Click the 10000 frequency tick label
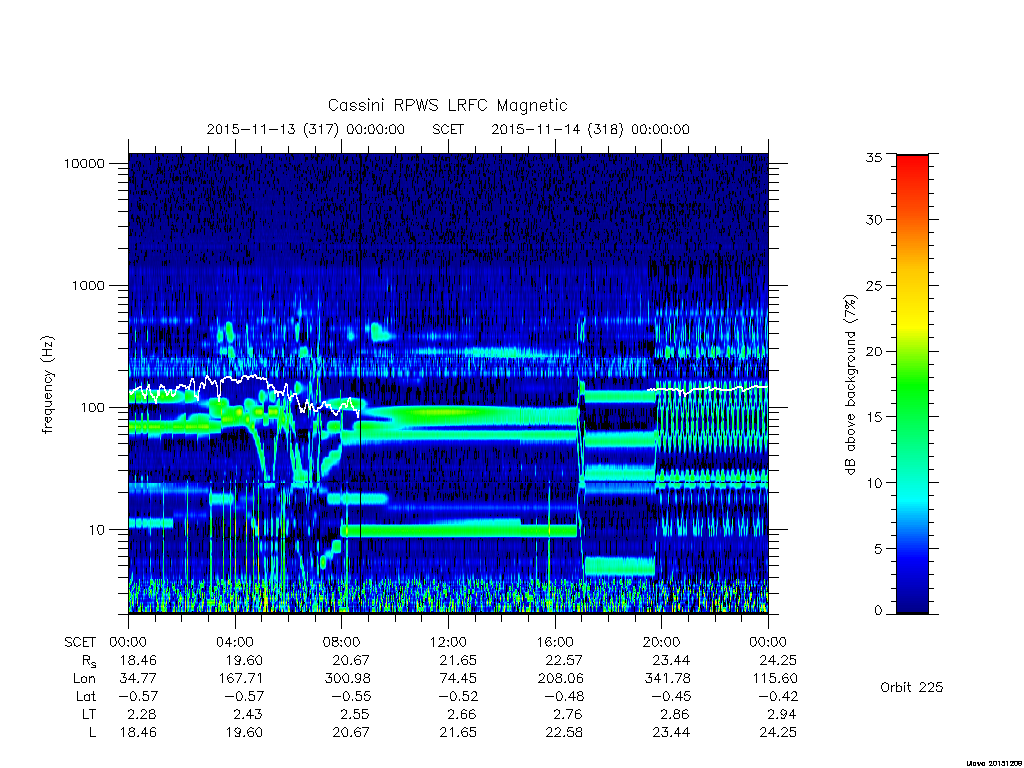The image size is (1024, 768). [84, 163]
